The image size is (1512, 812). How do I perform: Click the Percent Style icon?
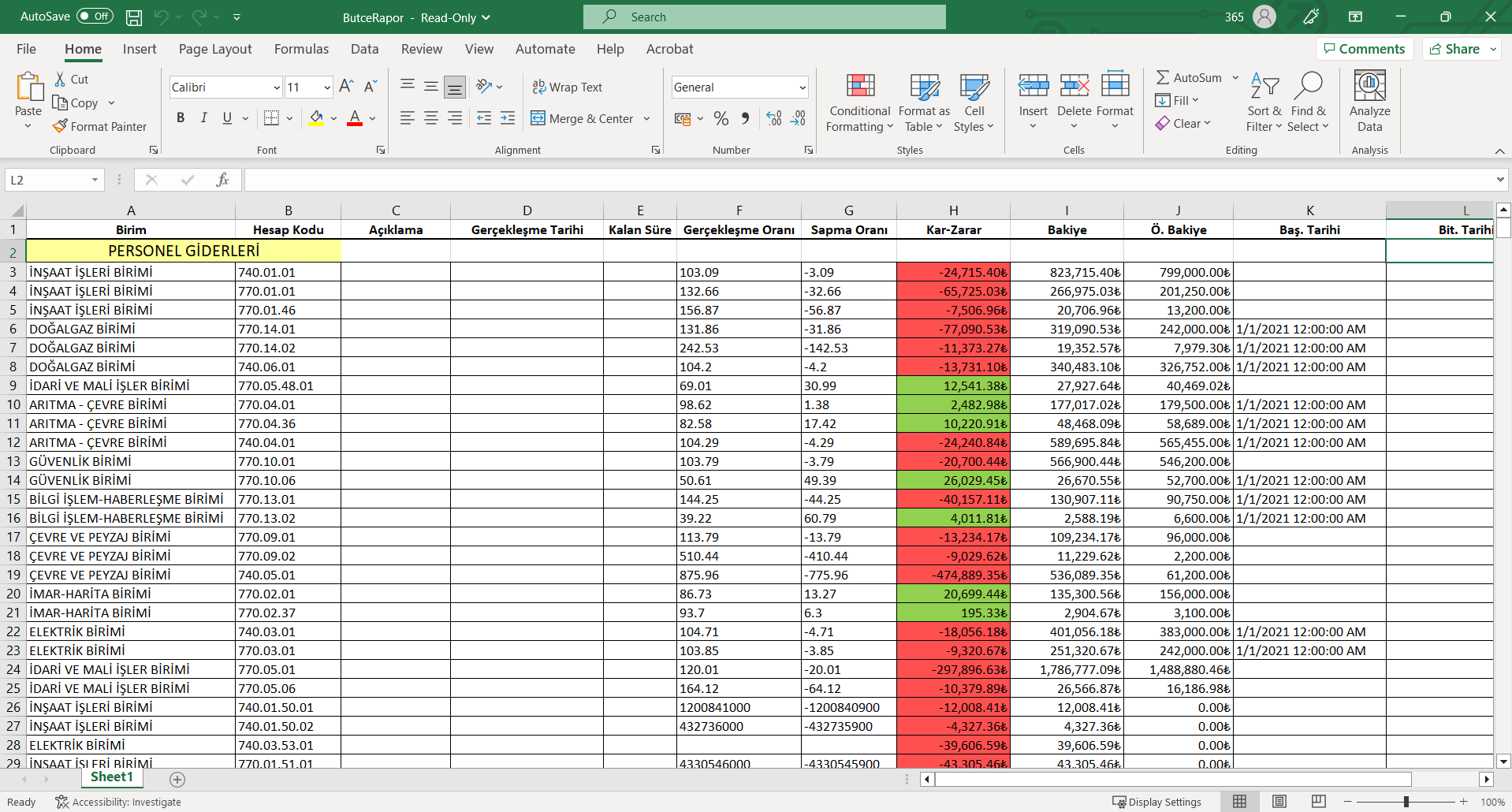click(x=721, y=118)
